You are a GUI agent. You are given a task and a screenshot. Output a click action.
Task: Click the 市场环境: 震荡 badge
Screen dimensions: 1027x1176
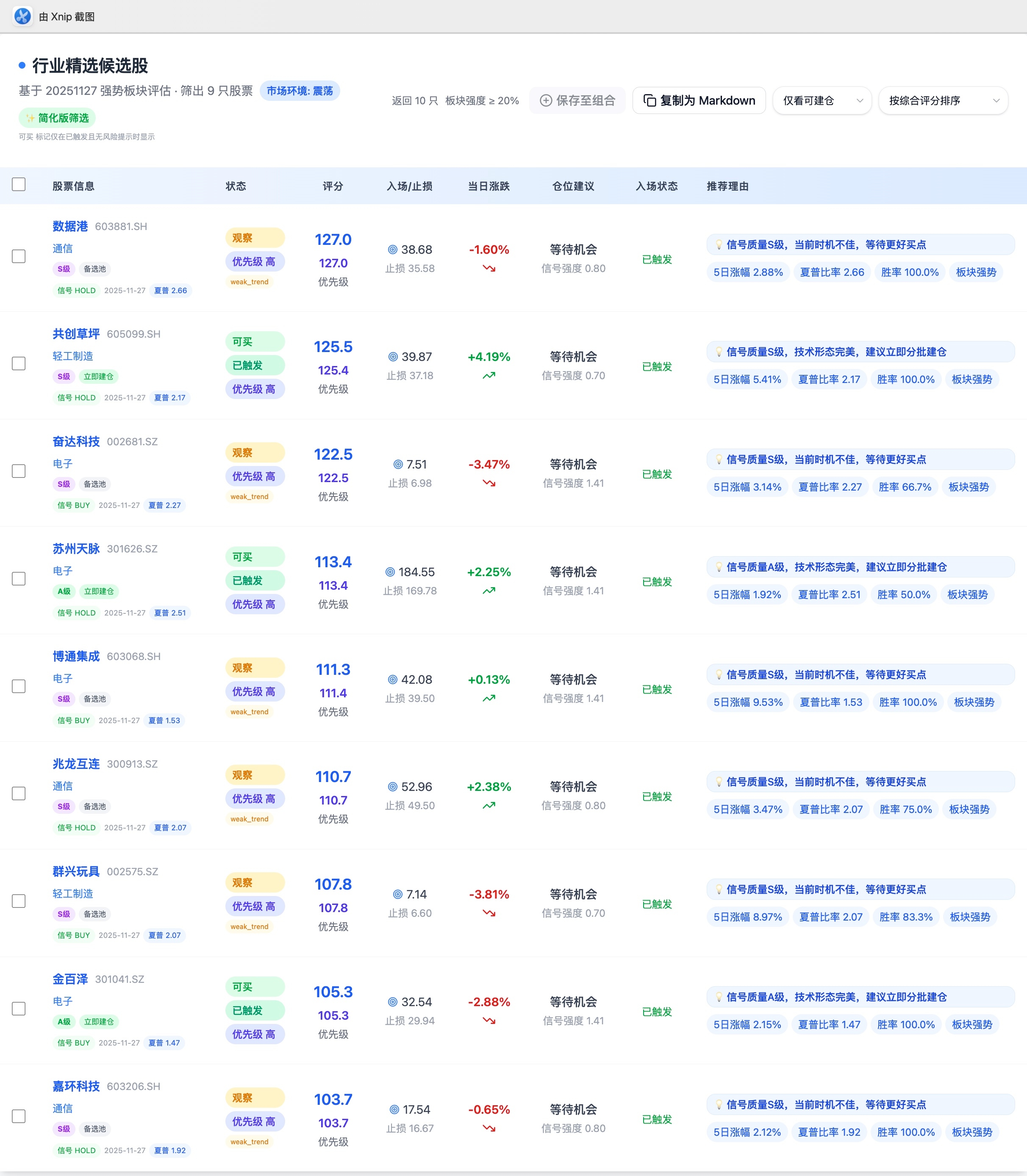click(x=300, y=91)
